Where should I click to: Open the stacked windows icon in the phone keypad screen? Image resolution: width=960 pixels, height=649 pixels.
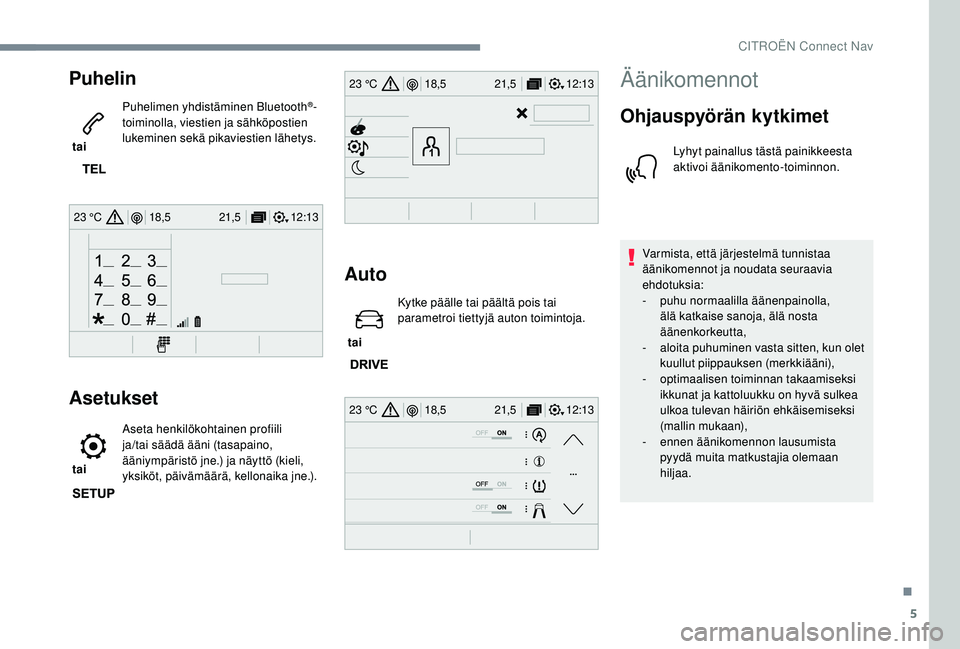click(x=258, y=217)
